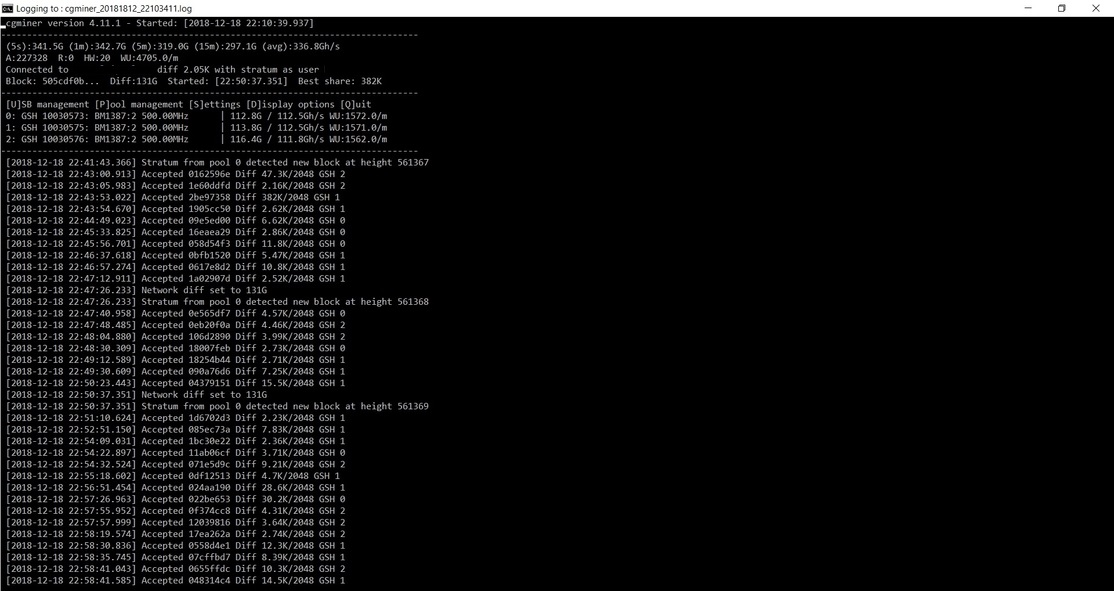The image size is (1114, 591).
Task: Click log line 'Accepted 16eaea29'
Action: coord(175,232)
